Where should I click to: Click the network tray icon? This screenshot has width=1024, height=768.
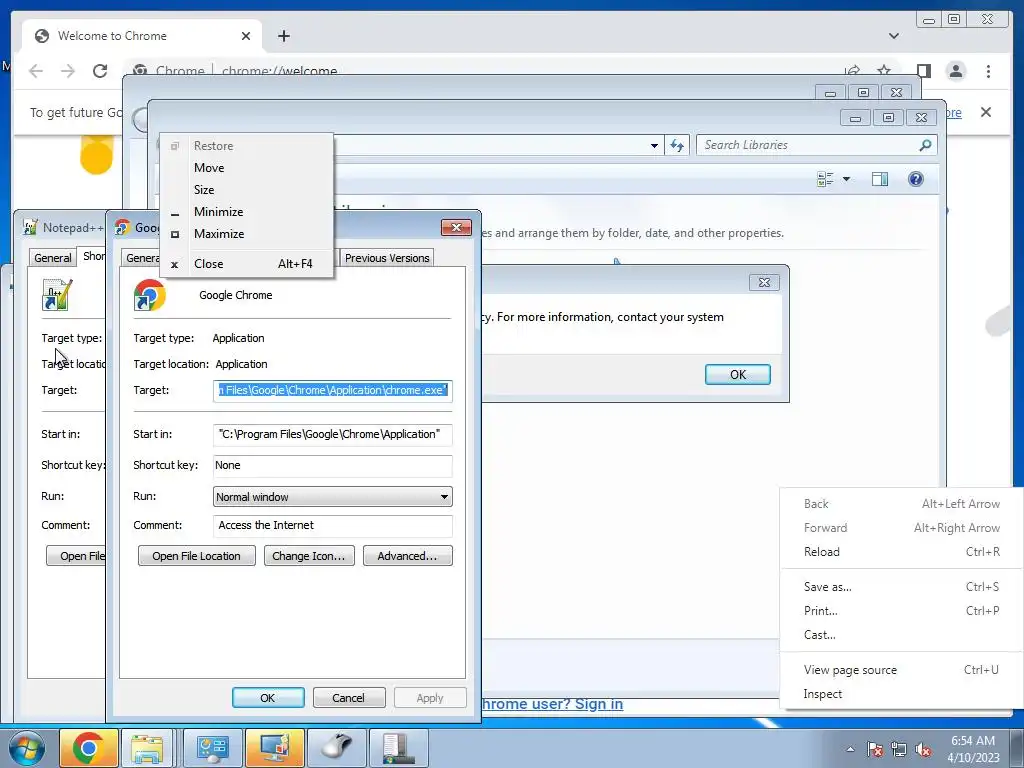[899, 750]
